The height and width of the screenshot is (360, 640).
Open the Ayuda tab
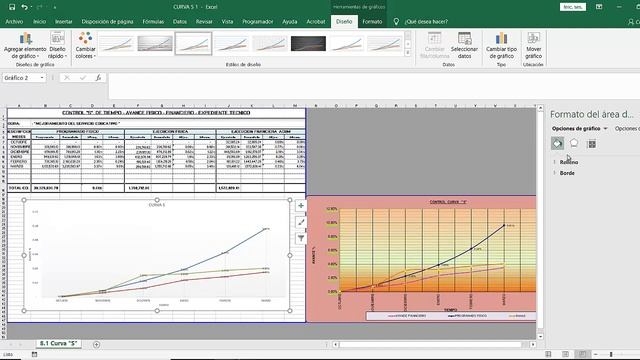click(289, 22)
